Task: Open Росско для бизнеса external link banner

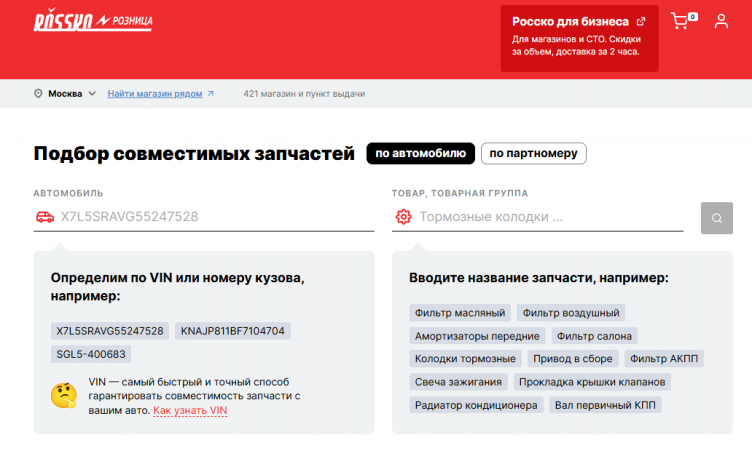Action: [x=579, y=36]
